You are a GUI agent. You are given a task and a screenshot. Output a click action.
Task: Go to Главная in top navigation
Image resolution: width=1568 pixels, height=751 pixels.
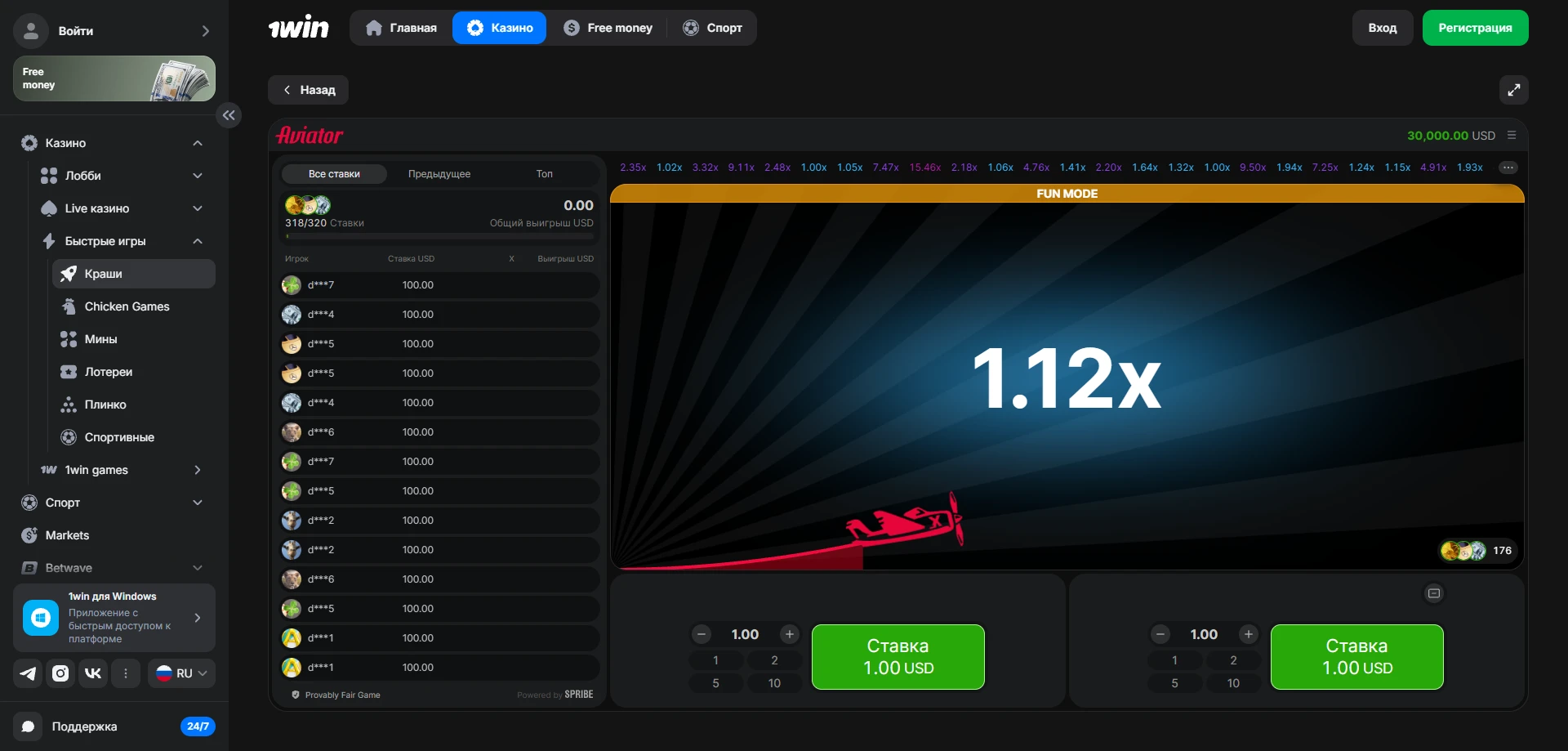[401, 28]
